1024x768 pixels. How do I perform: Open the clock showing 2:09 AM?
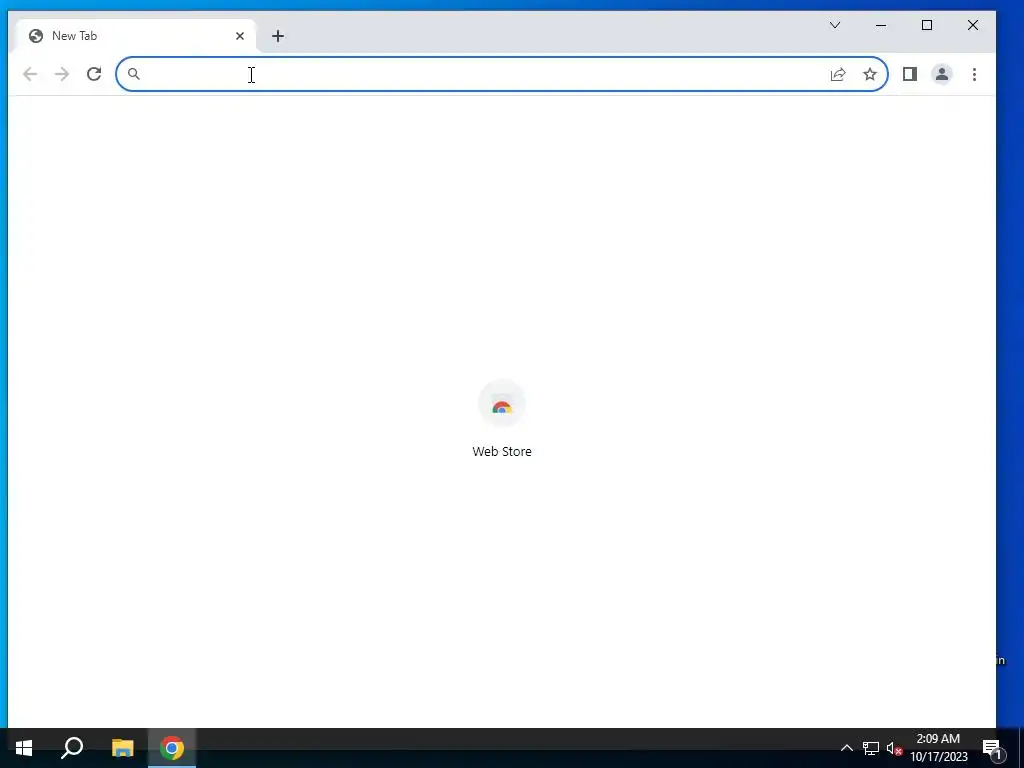pyautogui.click(x=938, y=748)
